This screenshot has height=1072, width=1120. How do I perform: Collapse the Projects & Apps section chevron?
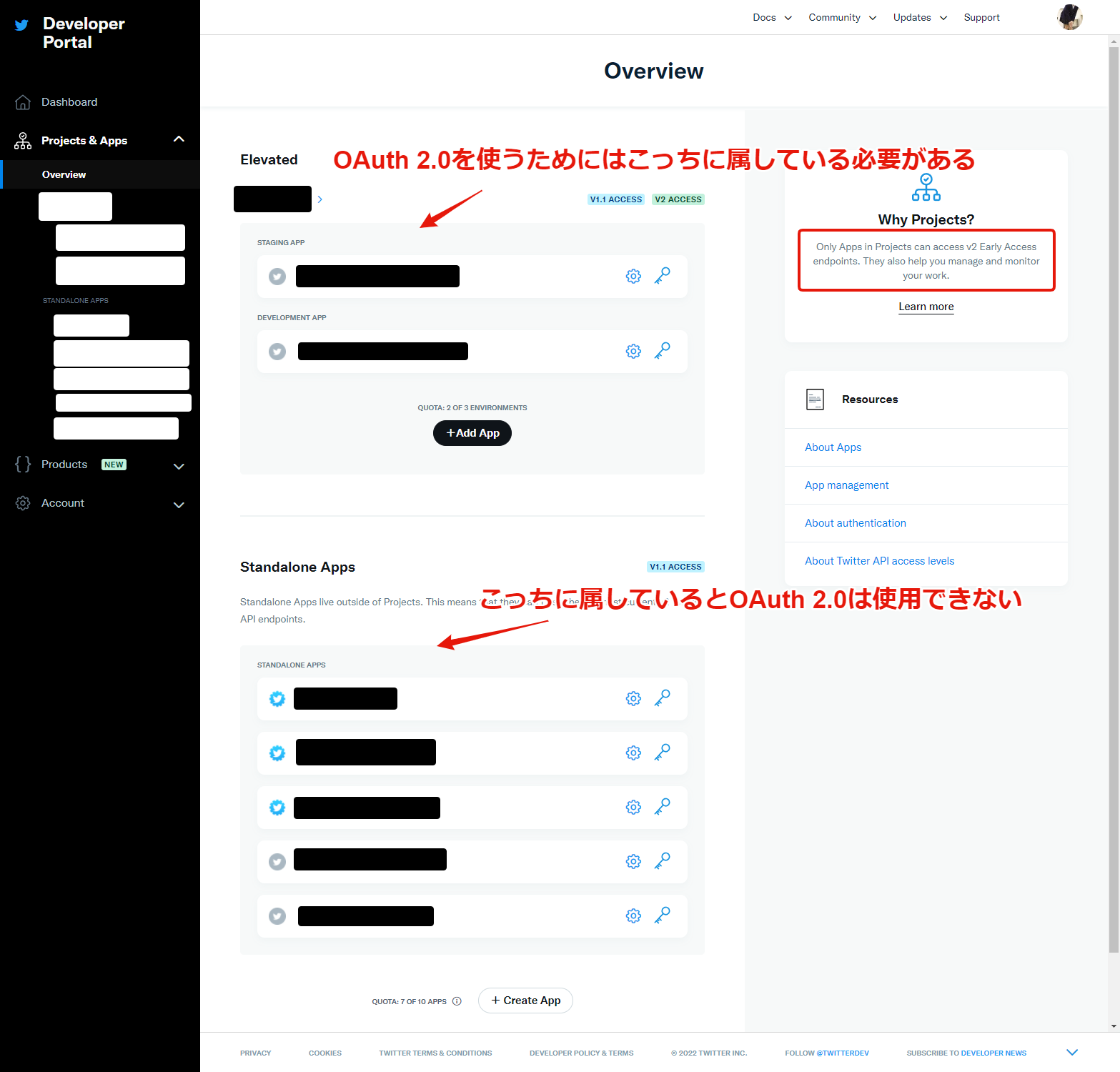click(x=179, y=139)
